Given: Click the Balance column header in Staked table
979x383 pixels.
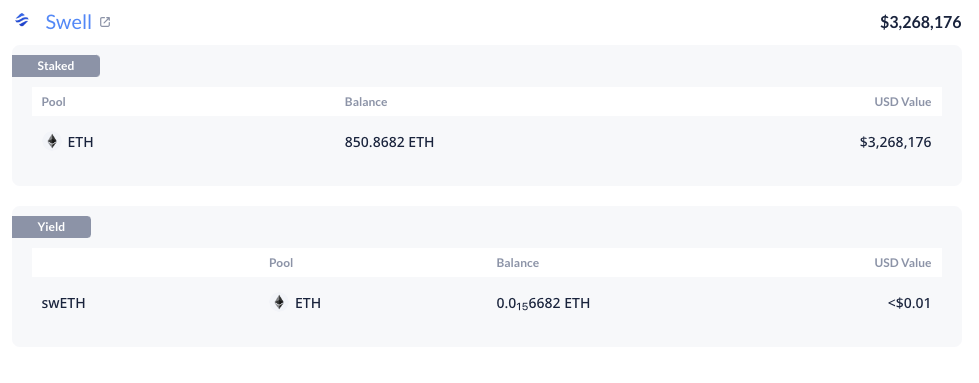Looking at the screenshot, I should click(366, 102).
